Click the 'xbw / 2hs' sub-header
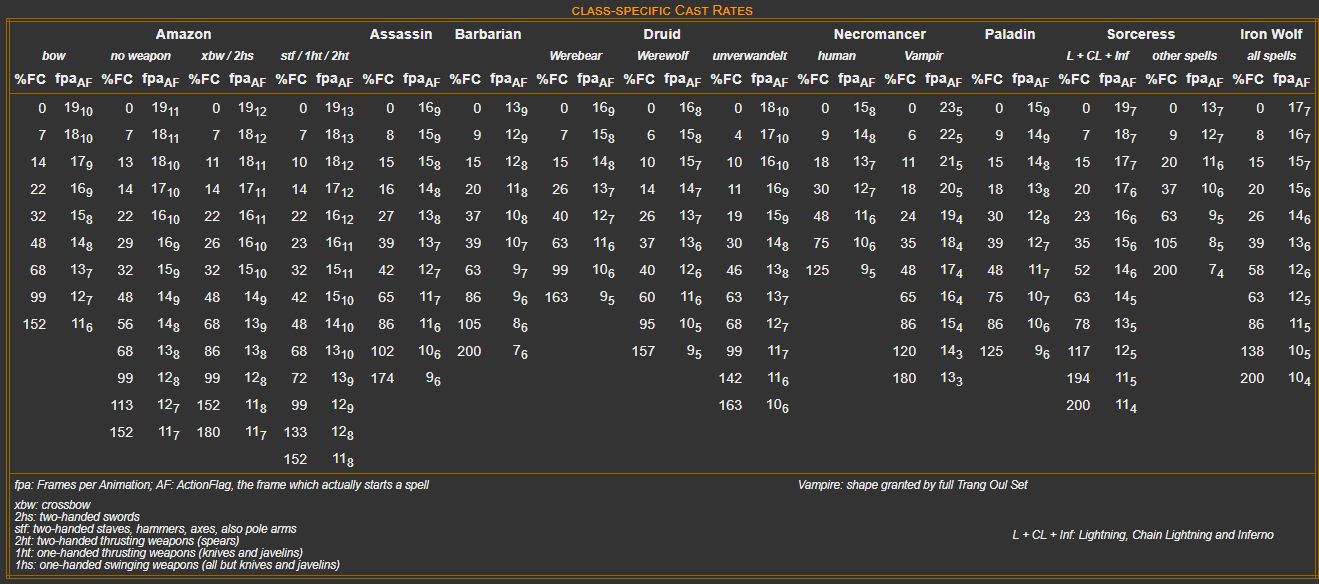Viewport: 1319px width, 584px height. [227, 56]
